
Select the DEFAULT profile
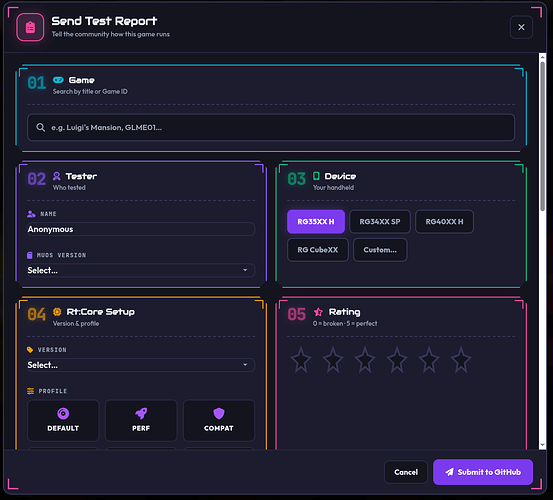pos(63,420)
